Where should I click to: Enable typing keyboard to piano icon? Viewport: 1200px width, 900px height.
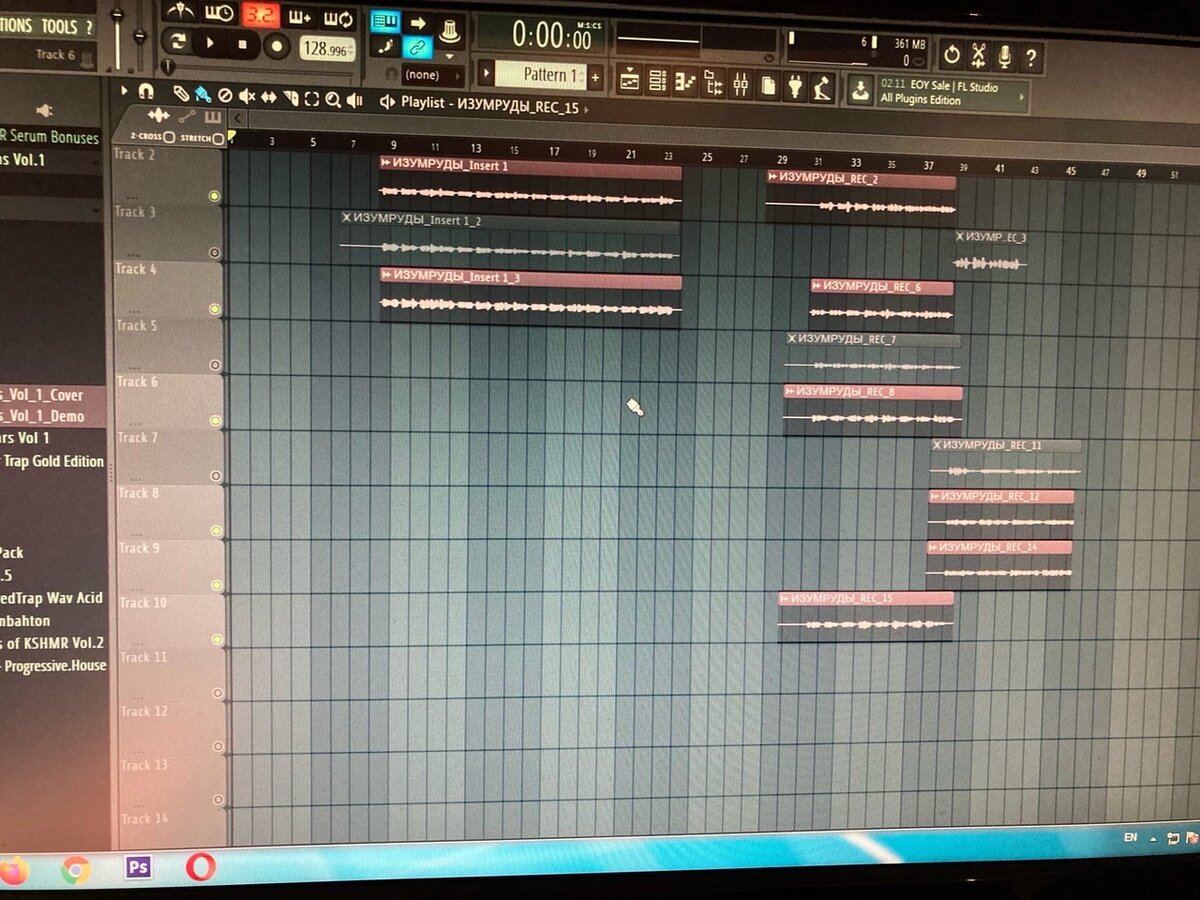(x=386, y=21)
